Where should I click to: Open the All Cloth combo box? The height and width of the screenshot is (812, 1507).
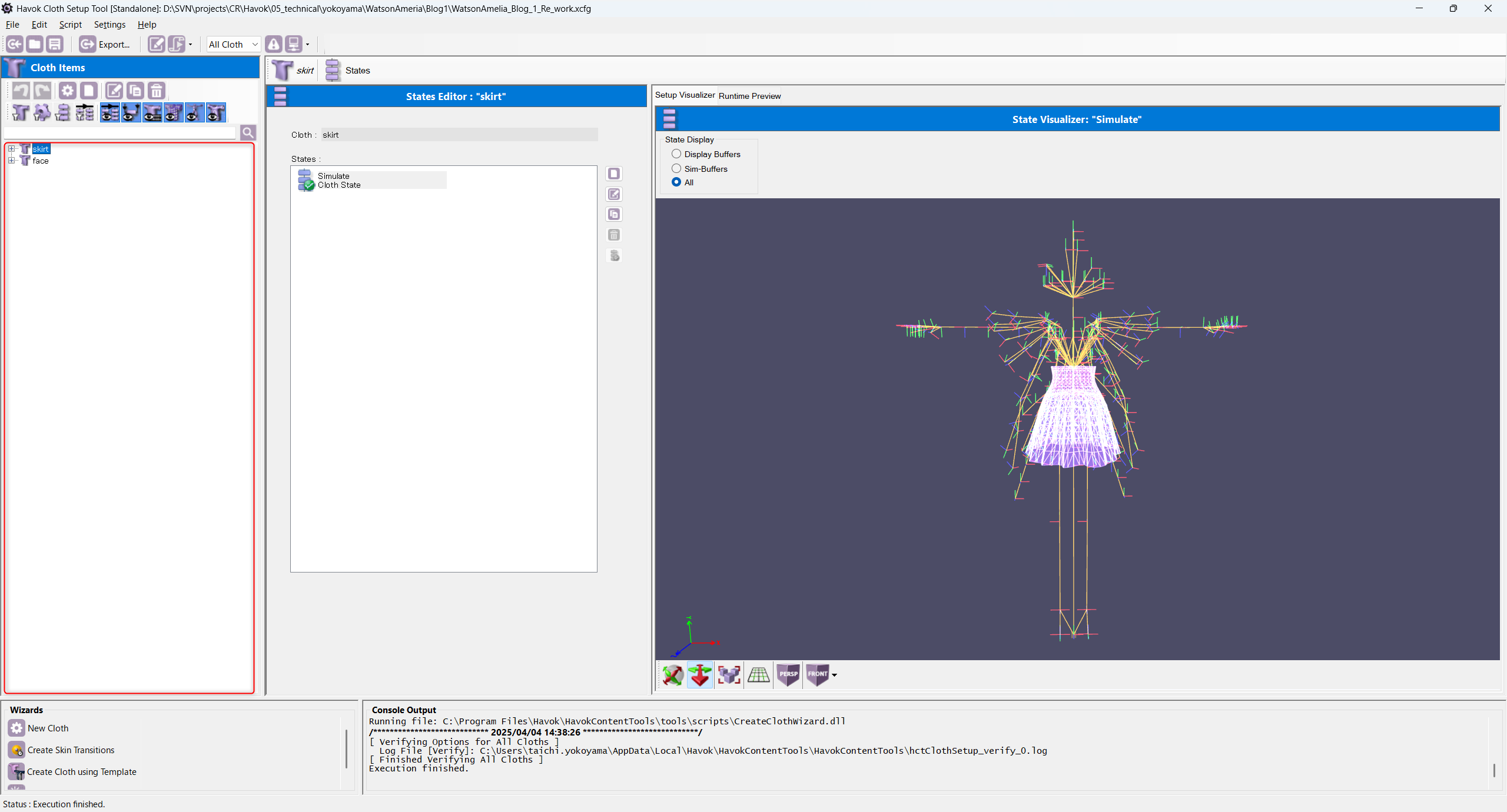(x=233, y=44)
